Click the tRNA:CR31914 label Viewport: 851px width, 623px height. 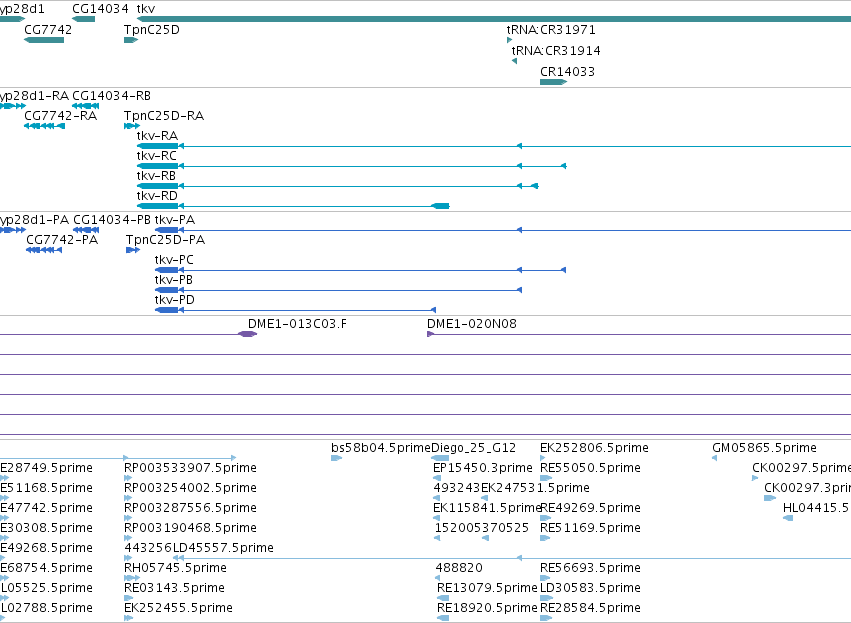point(556,50)
